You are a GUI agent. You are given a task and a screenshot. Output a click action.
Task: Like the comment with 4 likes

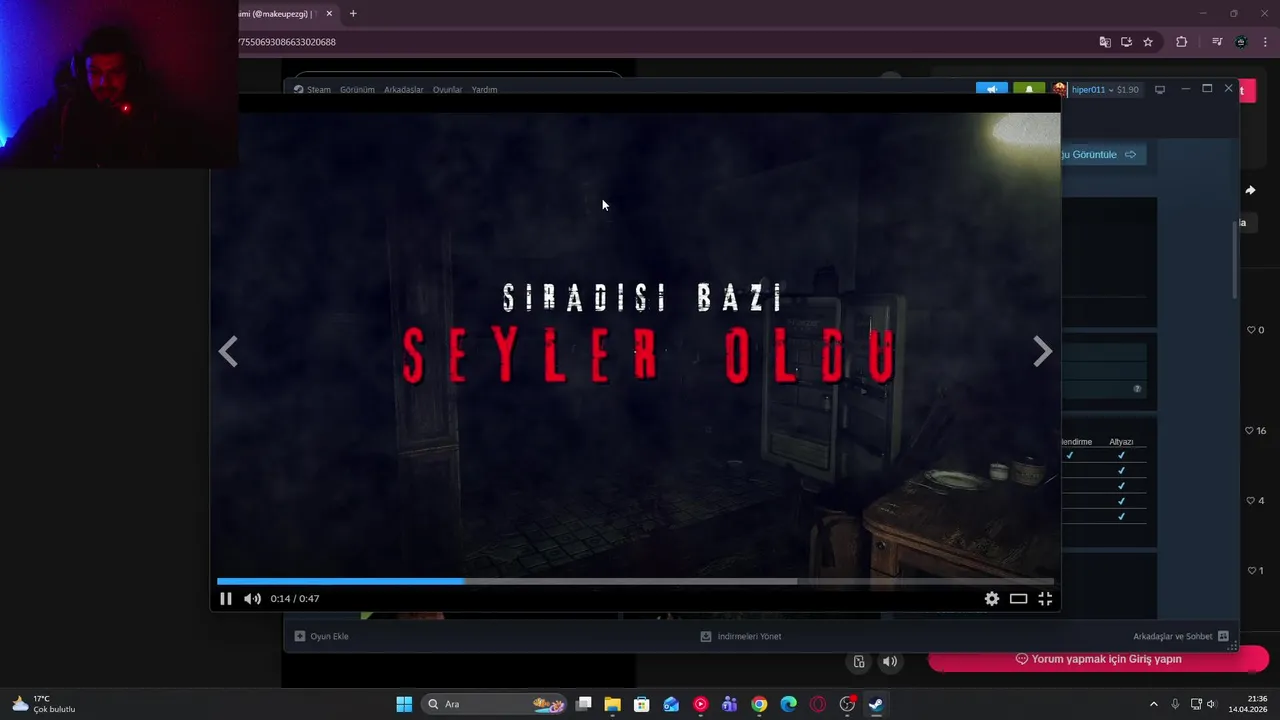[x=1250, y=501]
